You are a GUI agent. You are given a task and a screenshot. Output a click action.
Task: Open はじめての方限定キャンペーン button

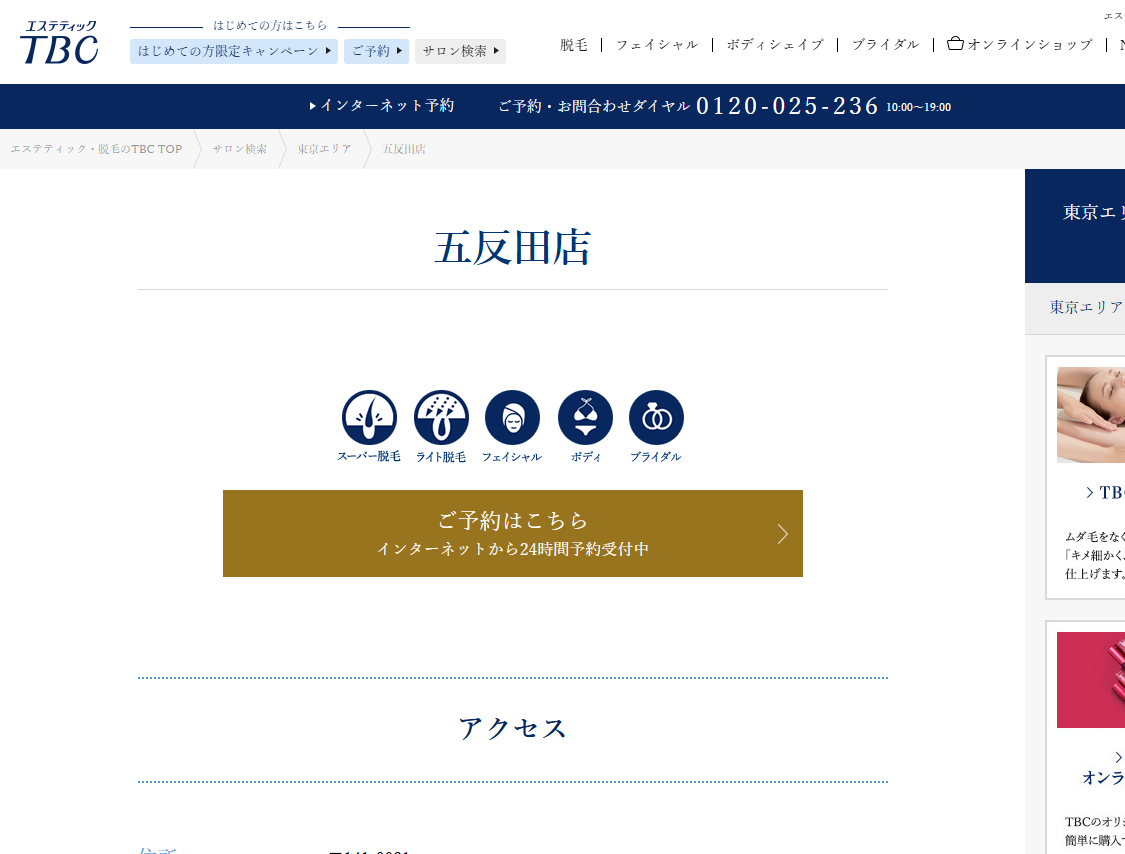pyautogui.click(x=234, y=51)
